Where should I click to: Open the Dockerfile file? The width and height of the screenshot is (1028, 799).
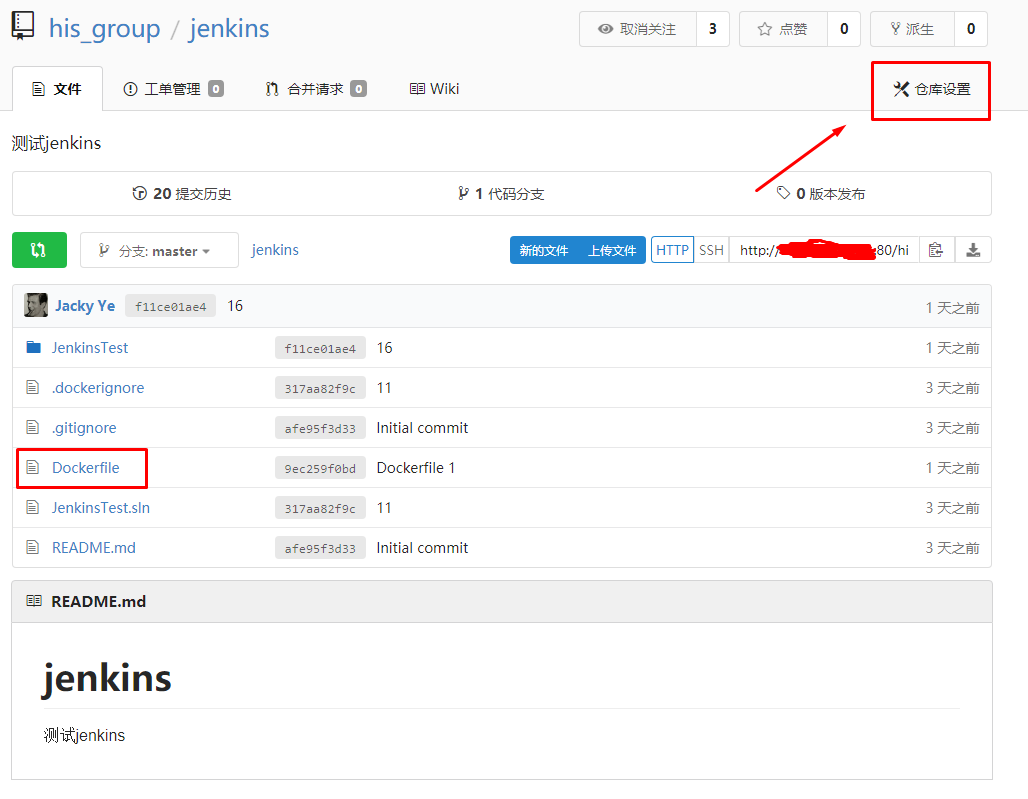[86, 468]
